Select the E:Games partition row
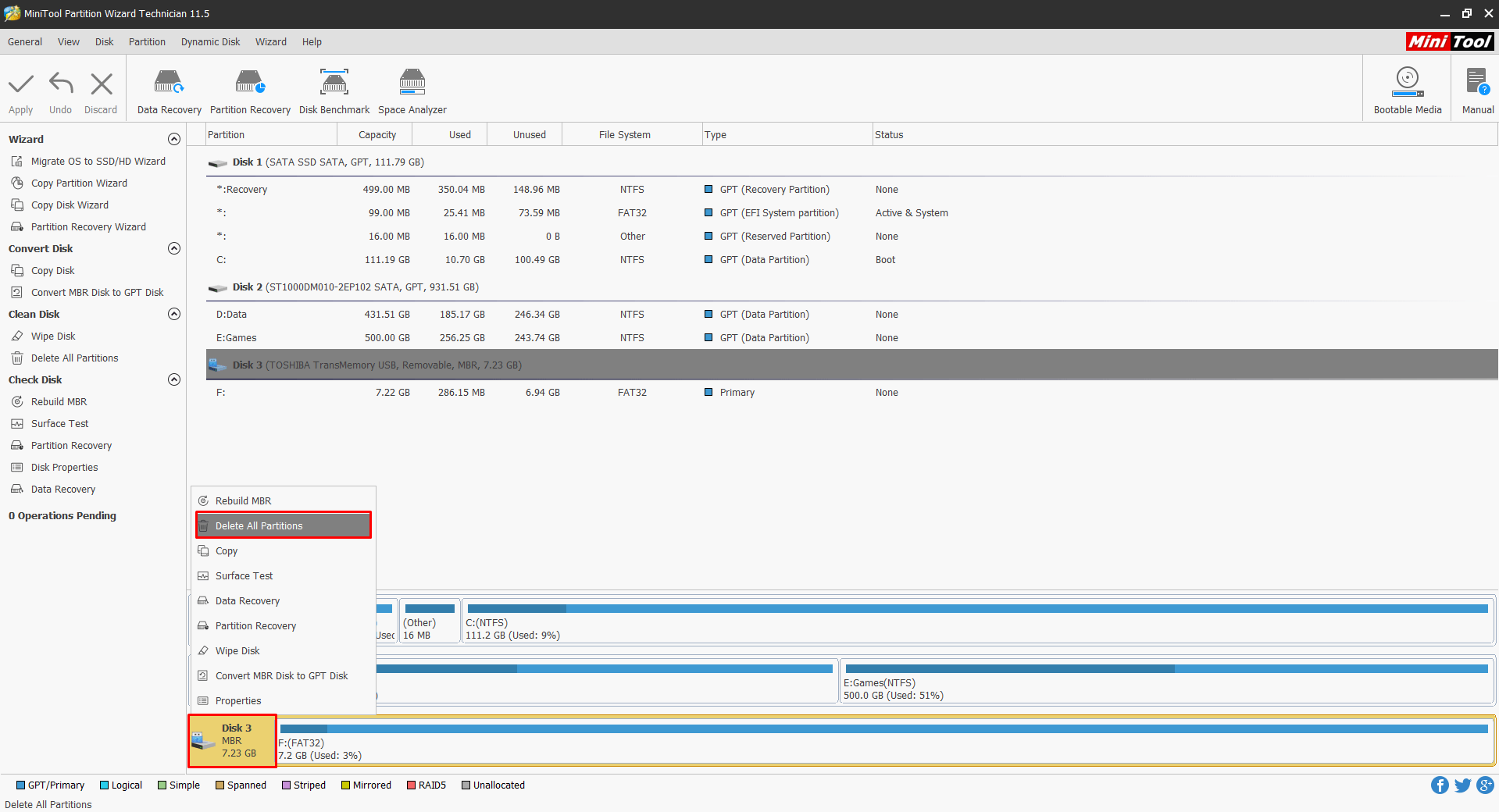 pos(851,338)
